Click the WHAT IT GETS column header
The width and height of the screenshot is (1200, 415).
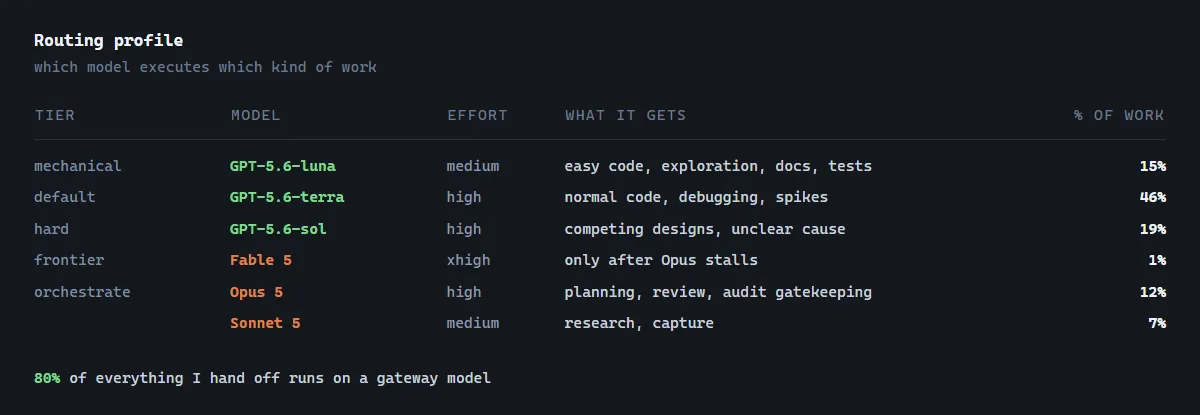click(x=625, y=115)
